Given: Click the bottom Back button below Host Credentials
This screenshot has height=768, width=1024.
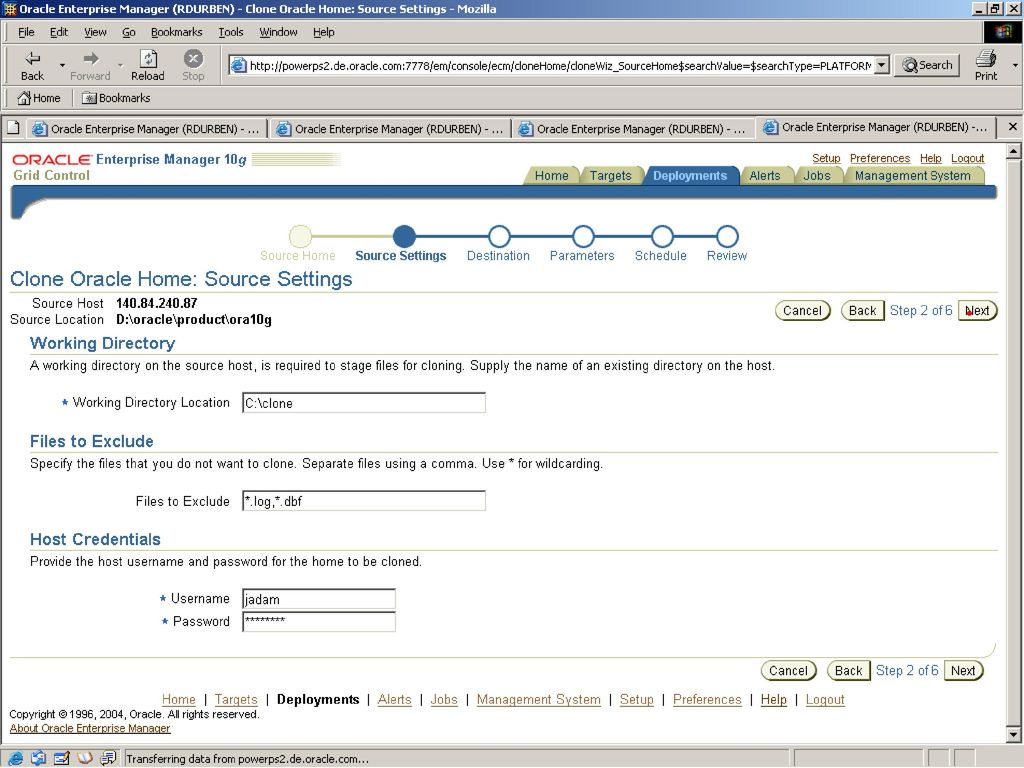Looking at the screenshot, I should (x=848, y=671).
